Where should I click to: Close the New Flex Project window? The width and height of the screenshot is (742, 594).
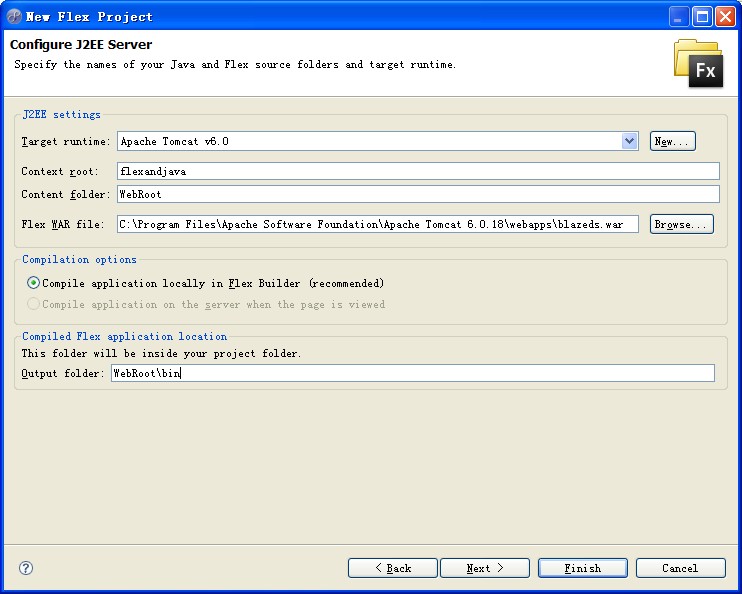725,17
